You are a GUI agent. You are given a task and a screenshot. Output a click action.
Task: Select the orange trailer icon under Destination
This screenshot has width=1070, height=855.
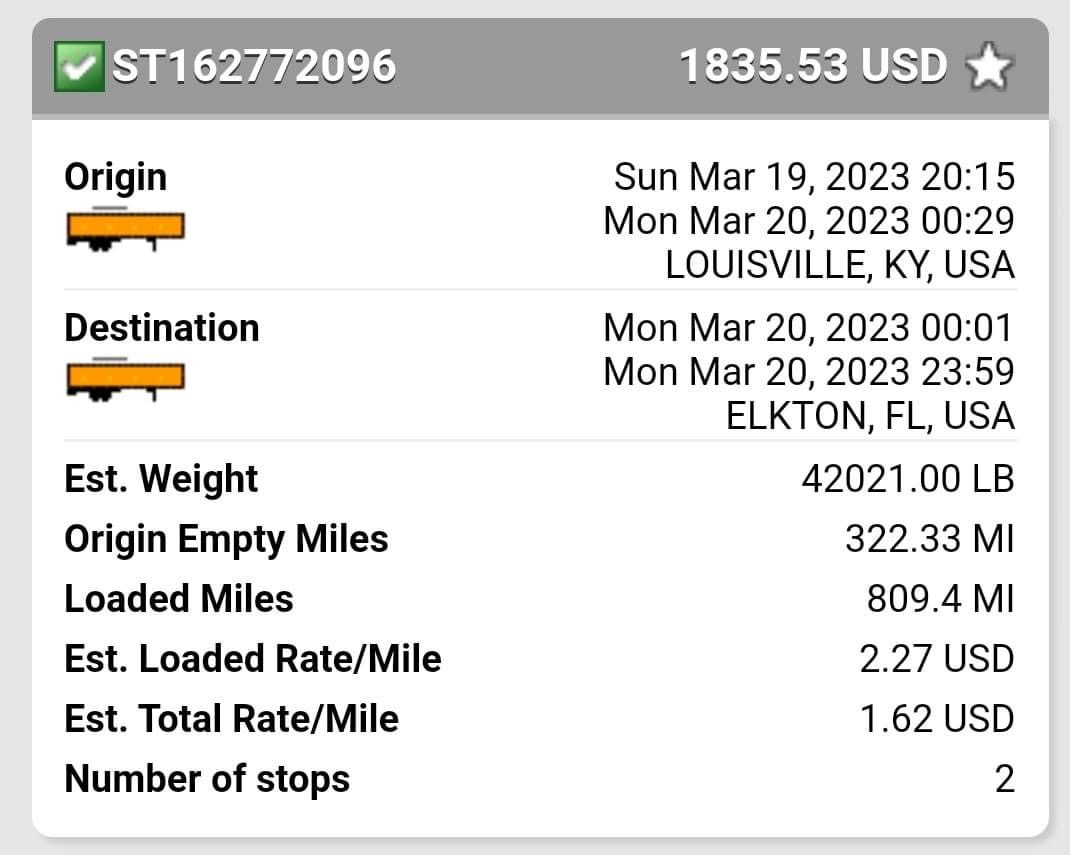[126, 379]
